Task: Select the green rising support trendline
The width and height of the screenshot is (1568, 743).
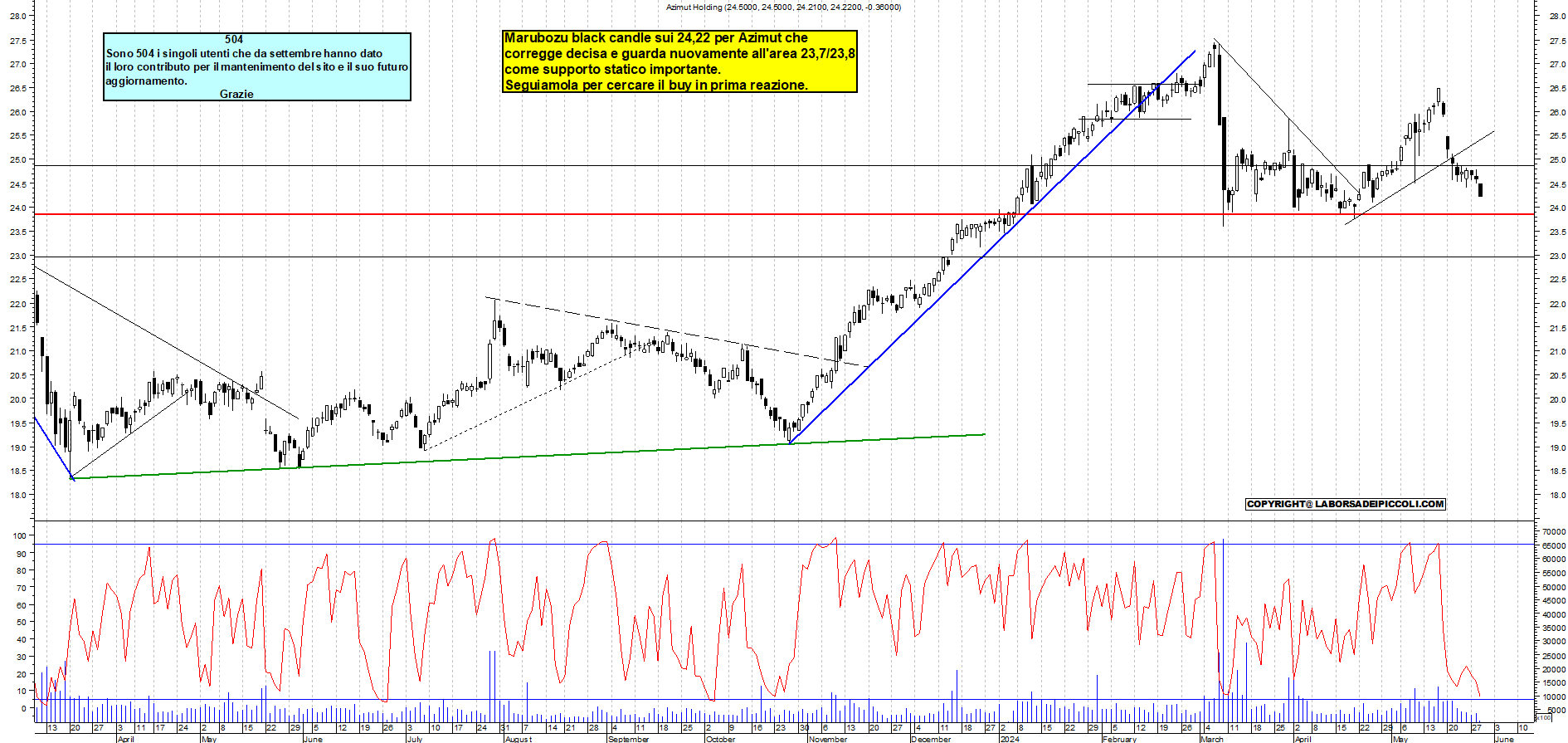Action: 528,456
